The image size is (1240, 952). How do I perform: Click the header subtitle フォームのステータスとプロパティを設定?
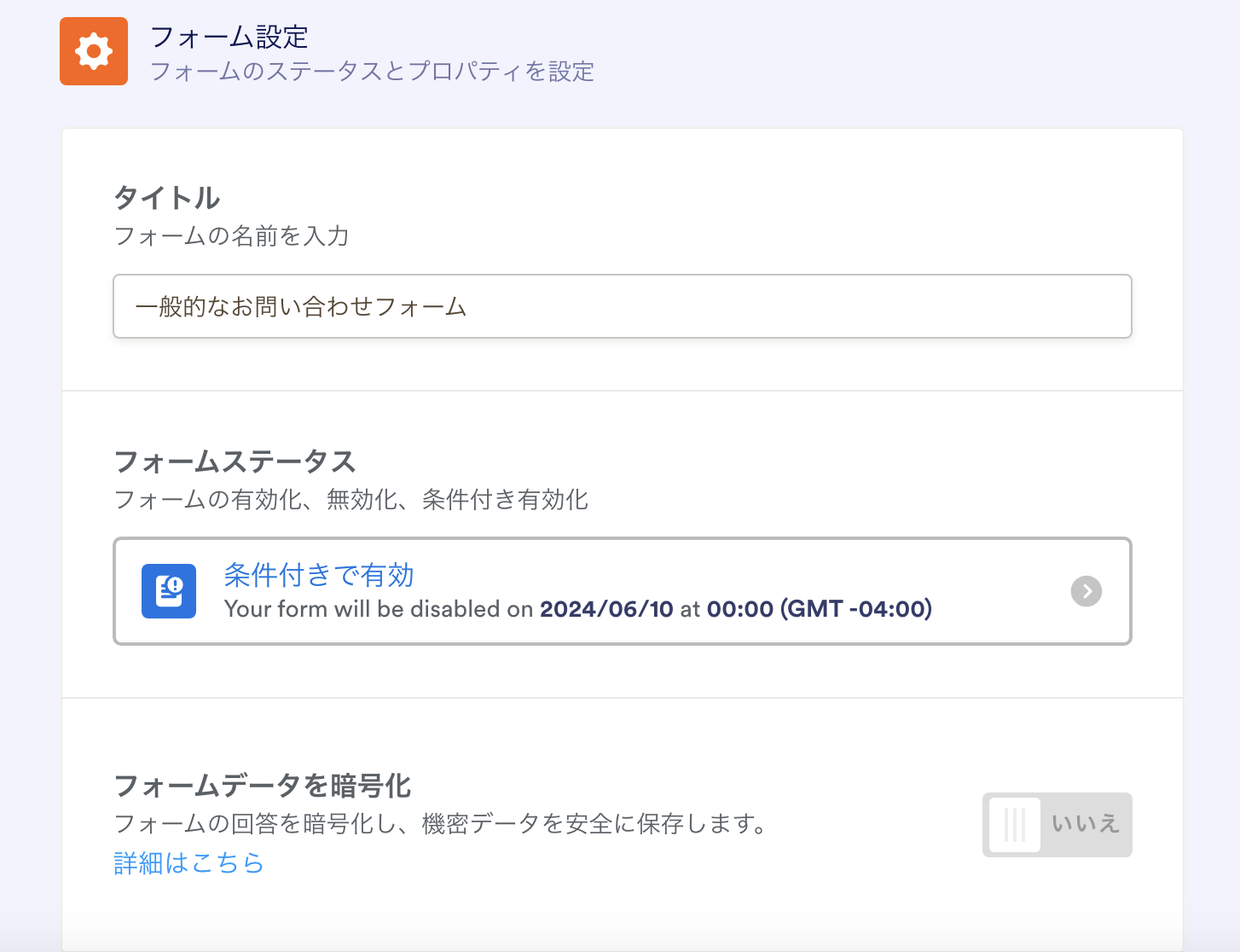pyautogui.click(x=372, y=72)
